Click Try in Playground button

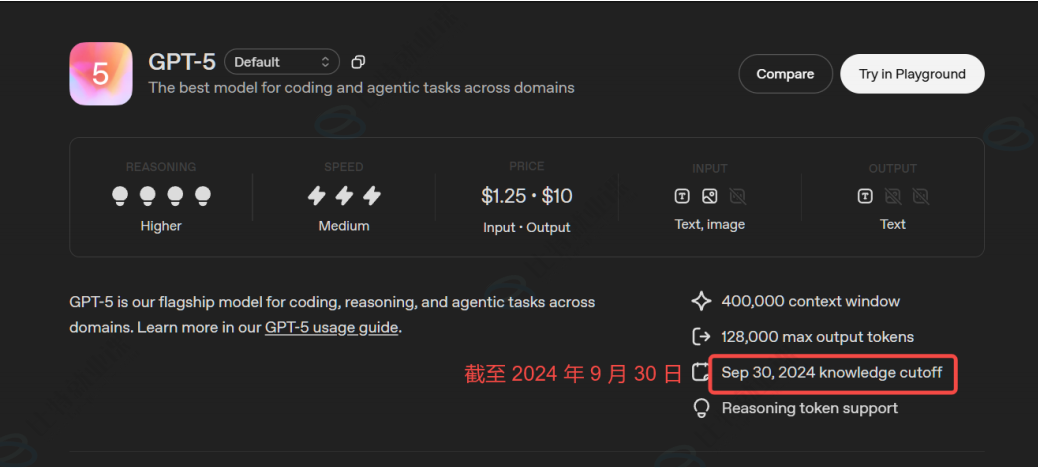(912, 74)
